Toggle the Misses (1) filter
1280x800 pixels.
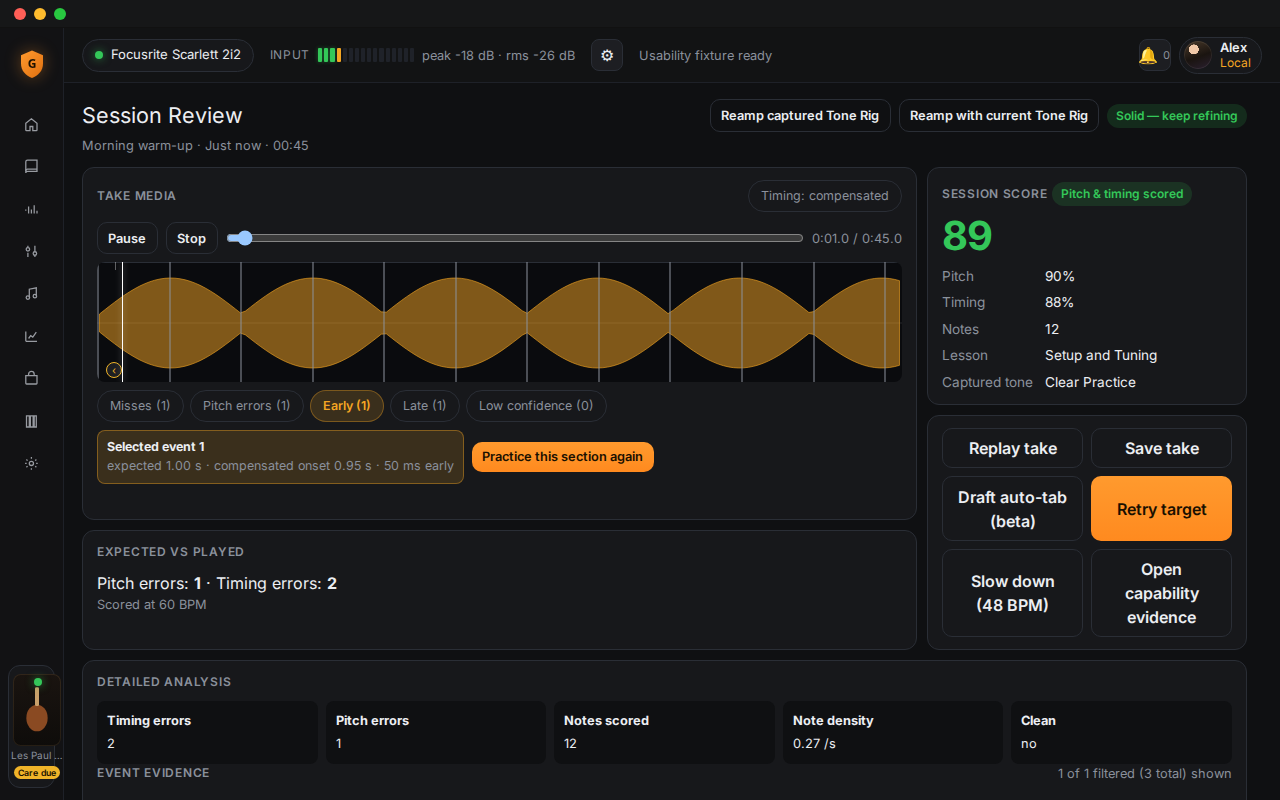[140, 406]
